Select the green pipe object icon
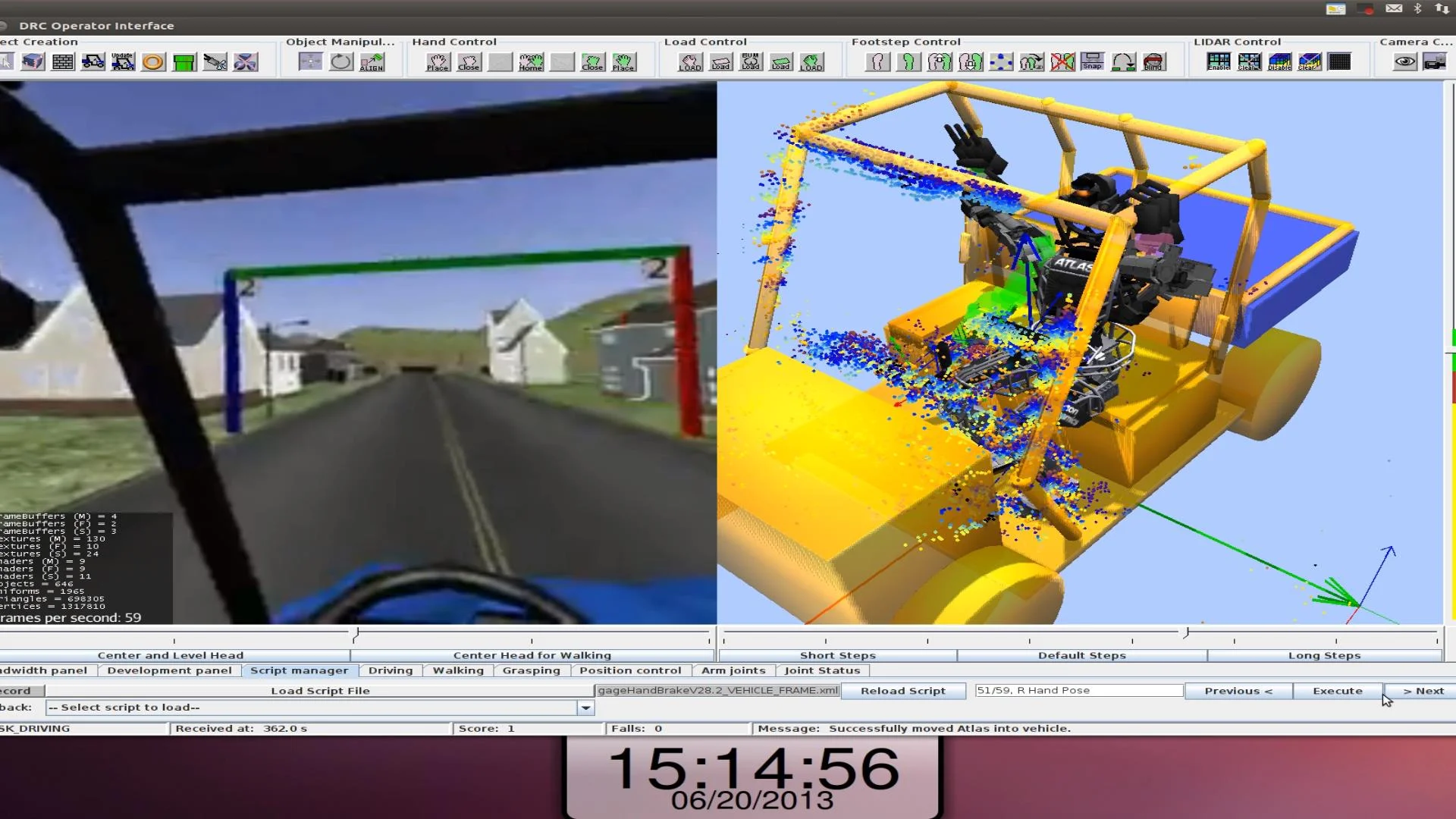 tap(184, 61)
